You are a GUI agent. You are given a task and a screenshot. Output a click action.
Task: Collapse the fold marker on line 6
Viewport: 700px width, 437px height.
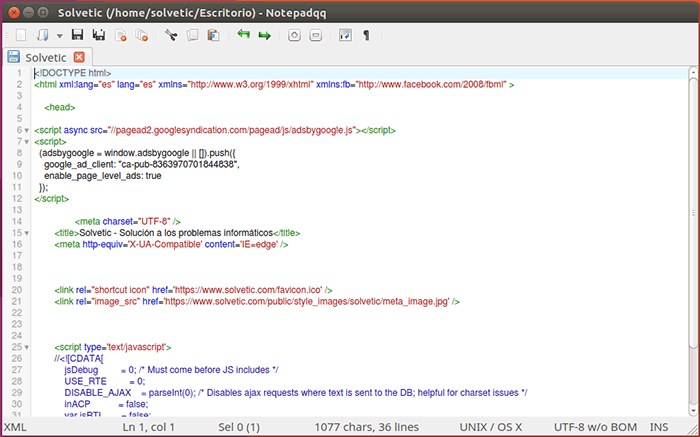click(x=27, y=130)
